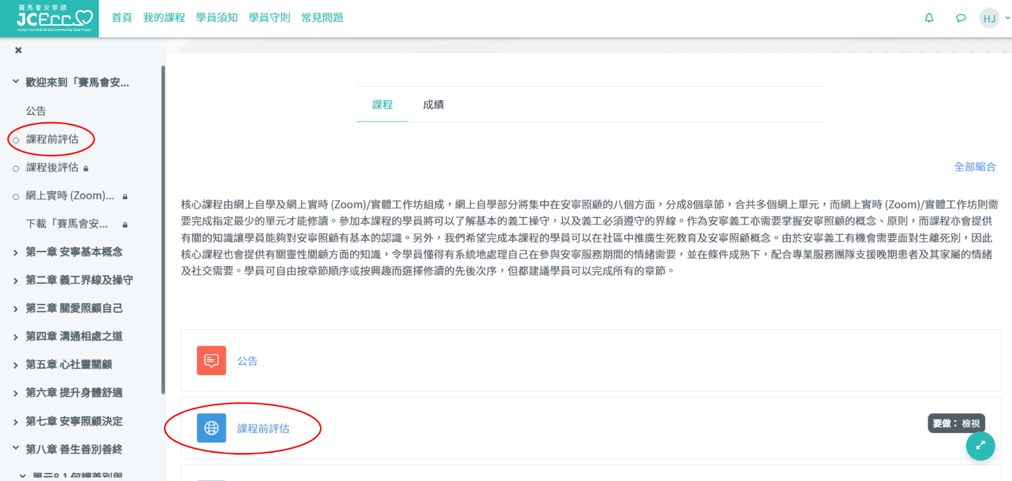The image size is (1012, 481).
Task: Expand 第四章 溝通相處之道 section
Action: point(15,337)
